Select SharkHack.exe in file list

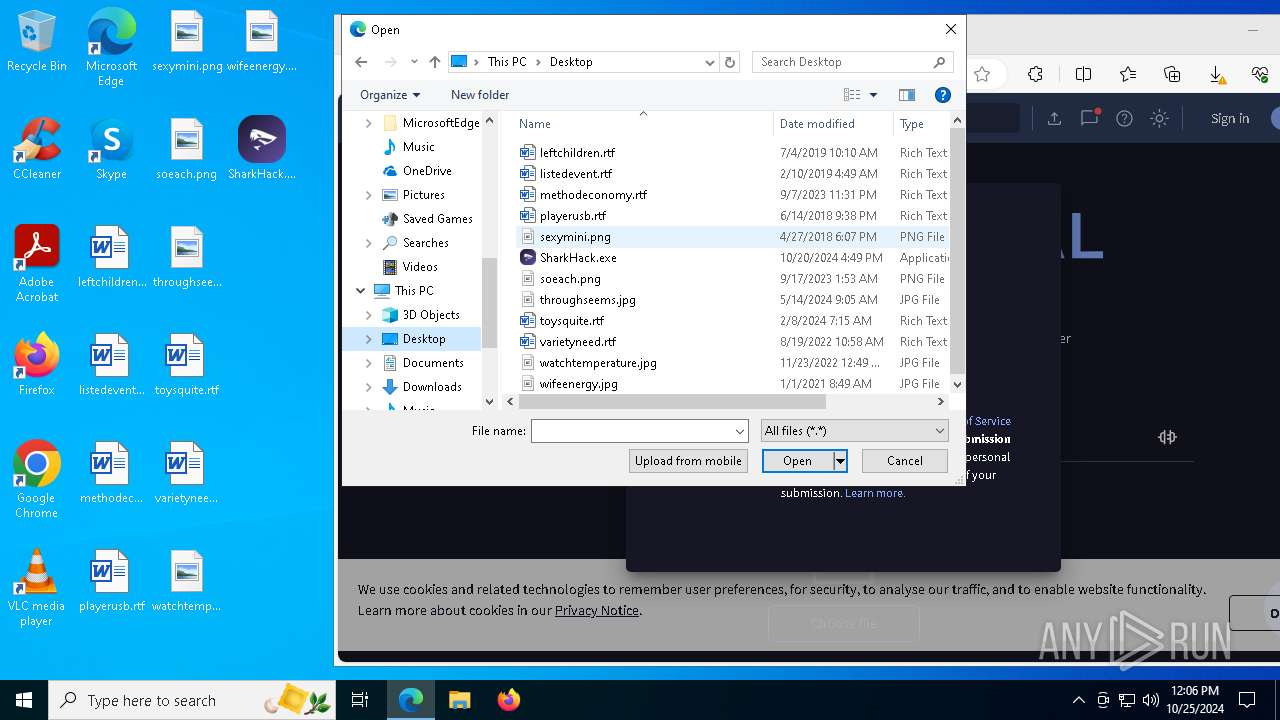point(578,258)
